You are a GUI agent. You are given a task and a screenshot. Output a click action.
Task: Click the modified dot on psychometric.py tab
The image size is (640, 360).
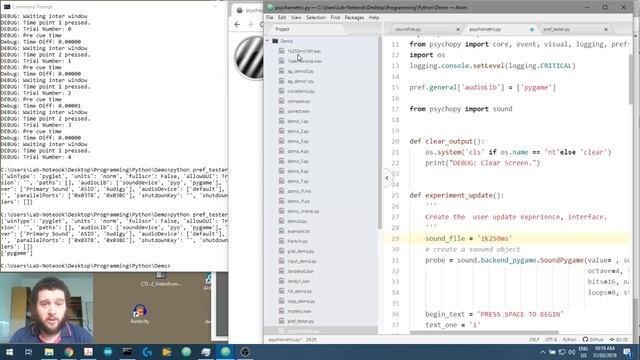click(x=531, y=29)
